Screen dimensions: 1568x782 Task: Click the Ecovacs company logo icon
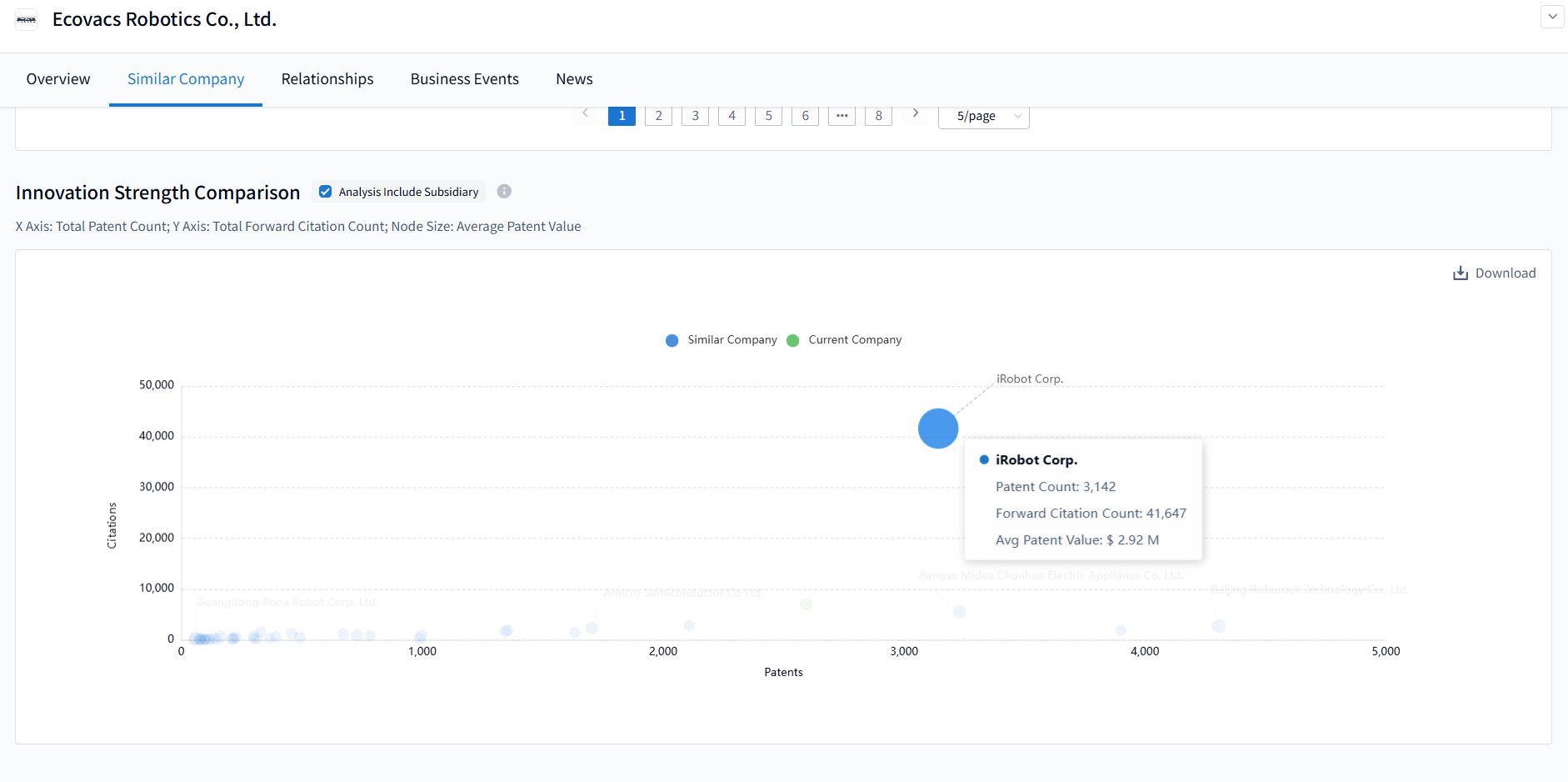(x=27, y=20)
